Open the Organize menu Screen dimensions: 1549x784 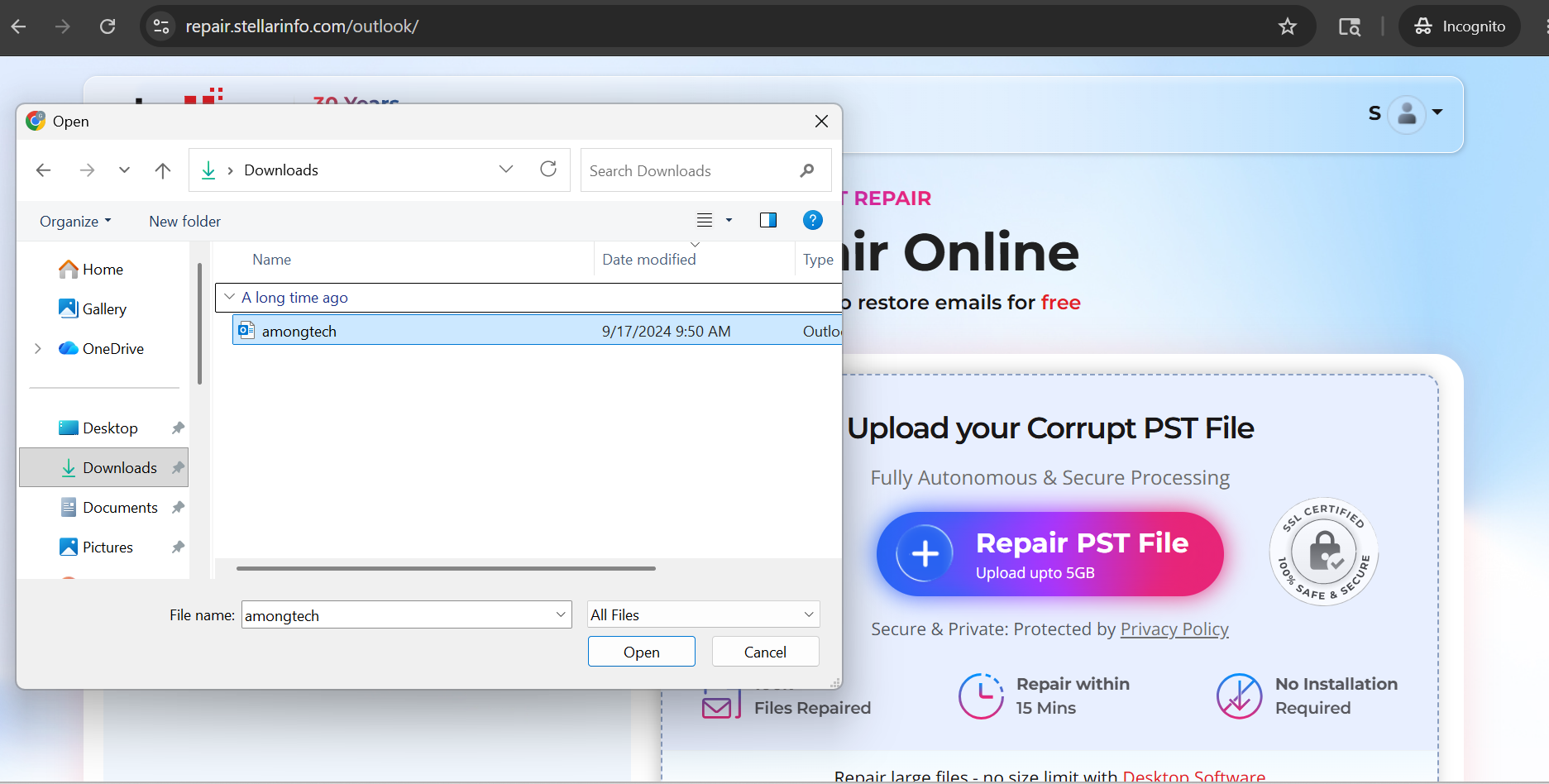pos(75,222)
